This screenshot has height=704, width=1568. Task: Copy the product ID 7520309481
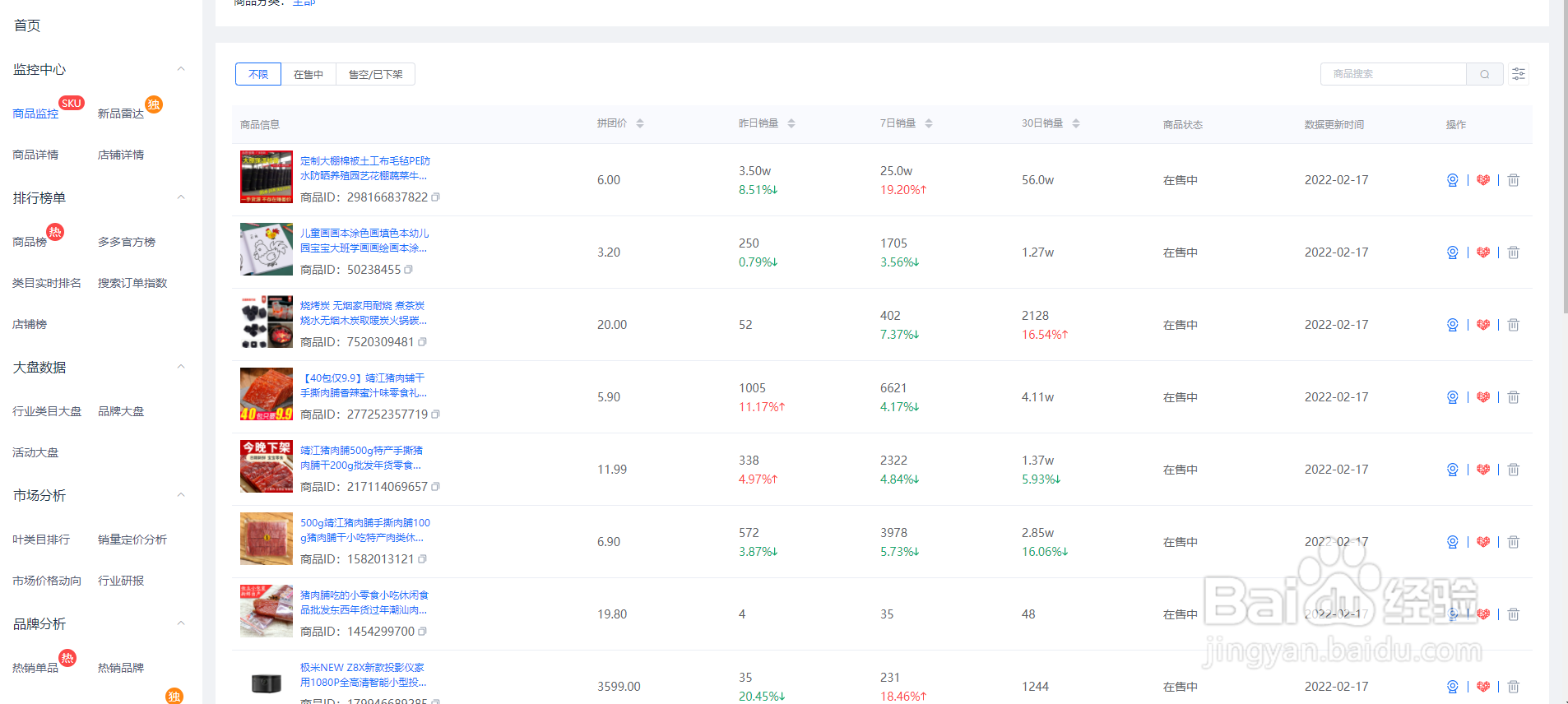point(422,342)
